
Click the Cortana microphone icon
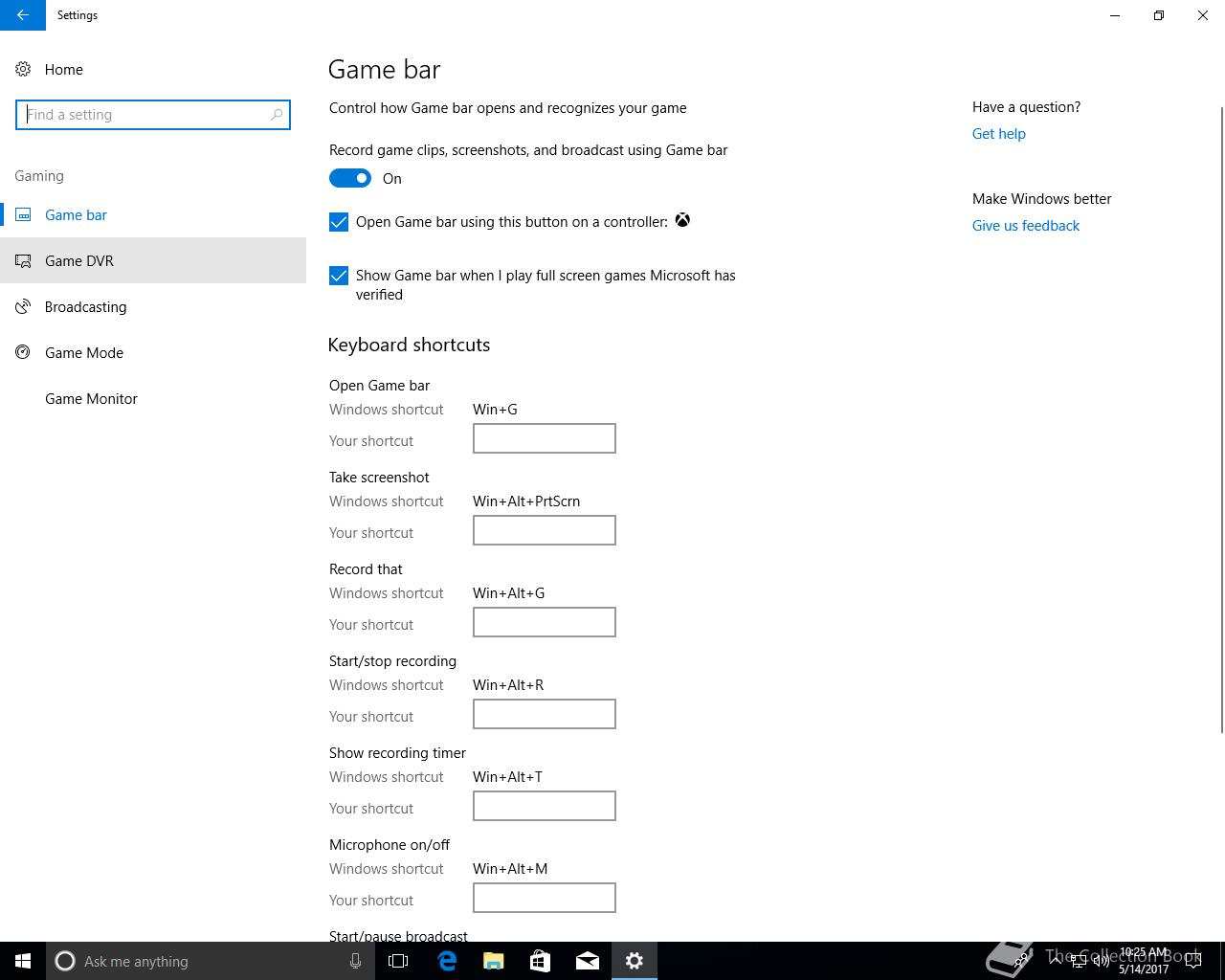pos(355,961)
